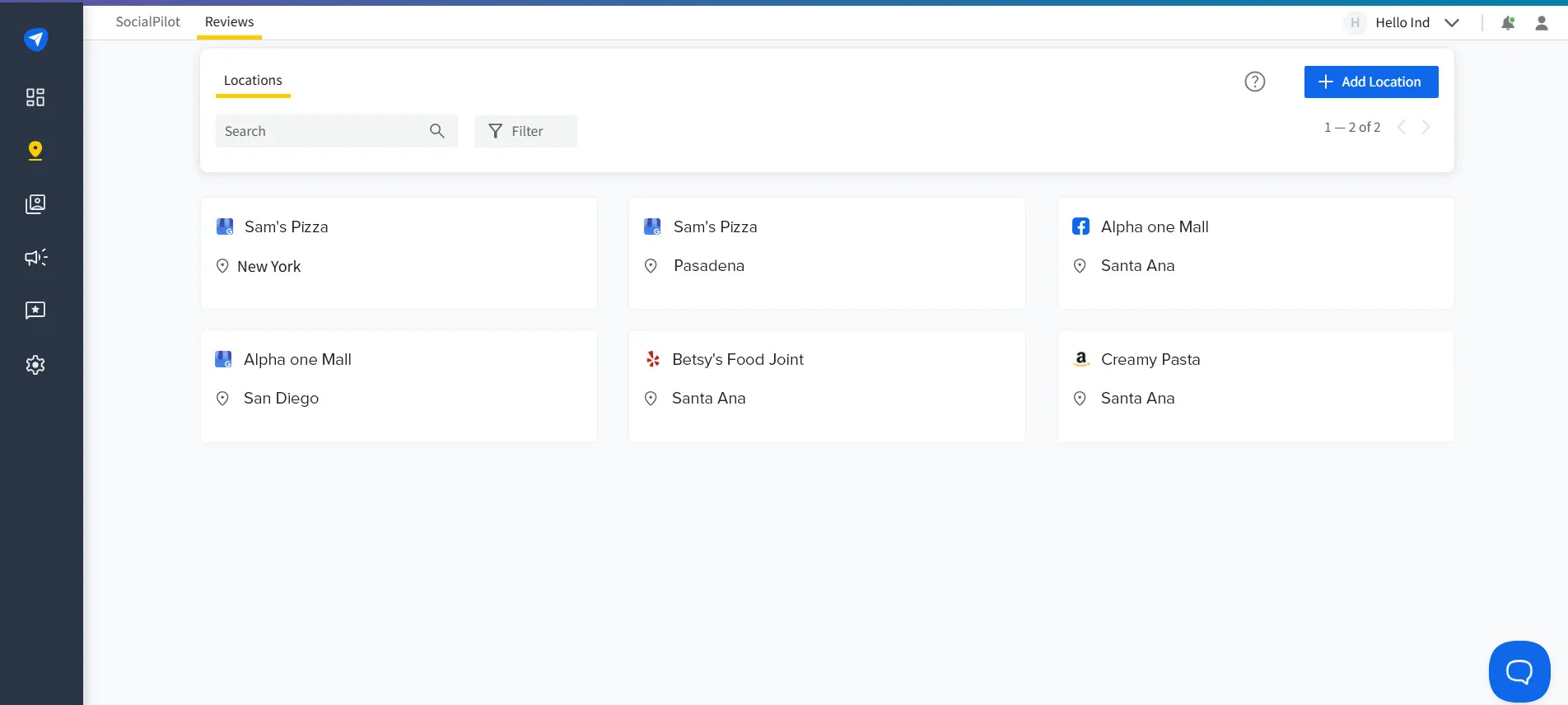This screenshot has height=705, width=1568.
Task: Open the dashboard grid icon in sidebar
Action: coord(35,97)
